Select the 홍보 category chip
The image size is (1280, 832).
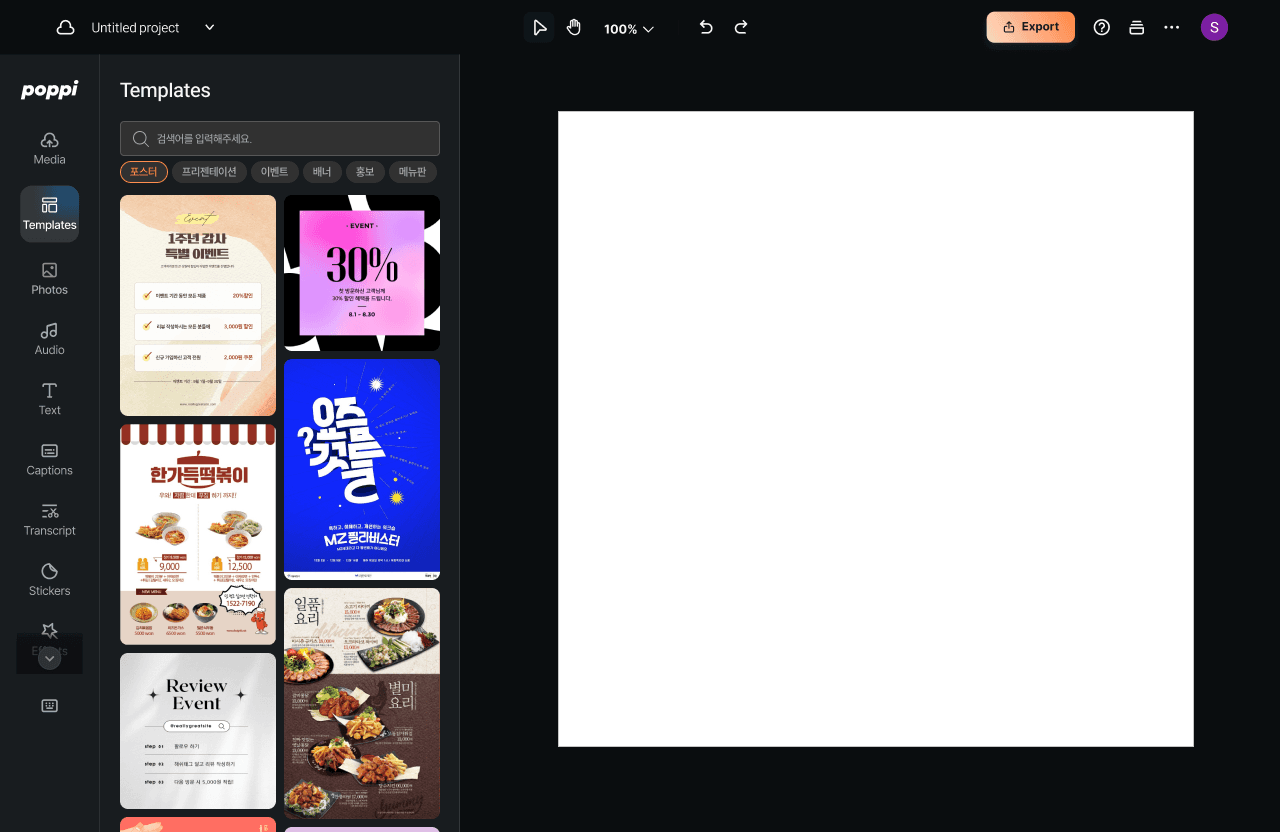[365, 172]
